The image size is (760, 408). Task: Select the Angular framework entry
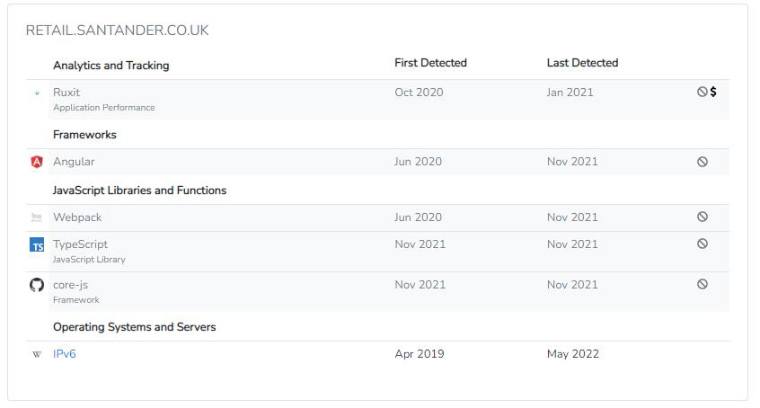click(74, 162)
